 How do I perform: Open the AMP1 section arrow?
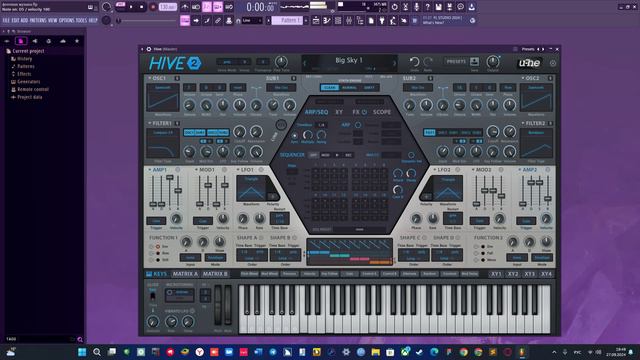(x=150, y=169)
